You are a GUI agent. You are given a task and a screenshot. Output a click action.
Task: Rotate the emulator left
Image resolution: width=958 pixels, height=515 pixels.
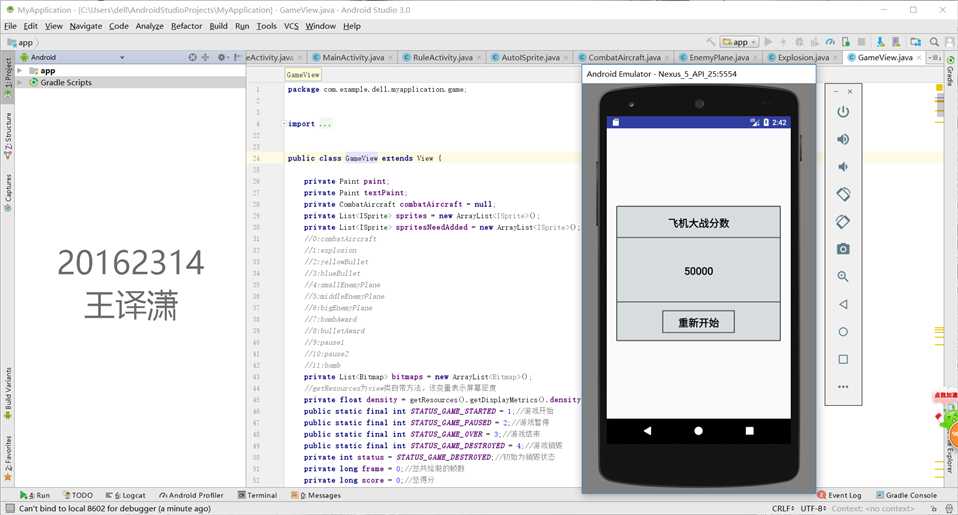843,194
